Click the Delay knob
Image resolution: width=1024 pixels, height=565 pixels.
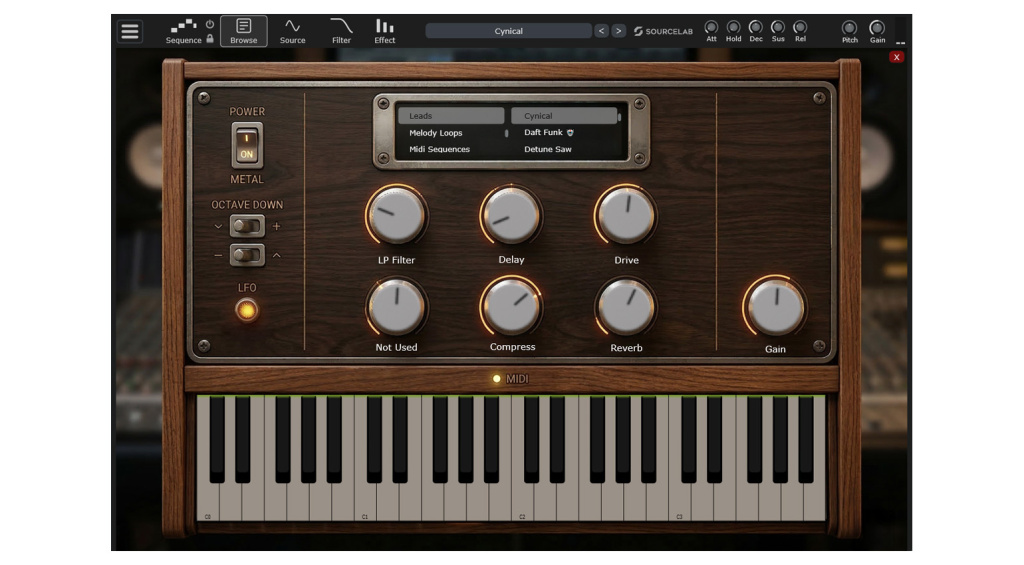[511, 215]
